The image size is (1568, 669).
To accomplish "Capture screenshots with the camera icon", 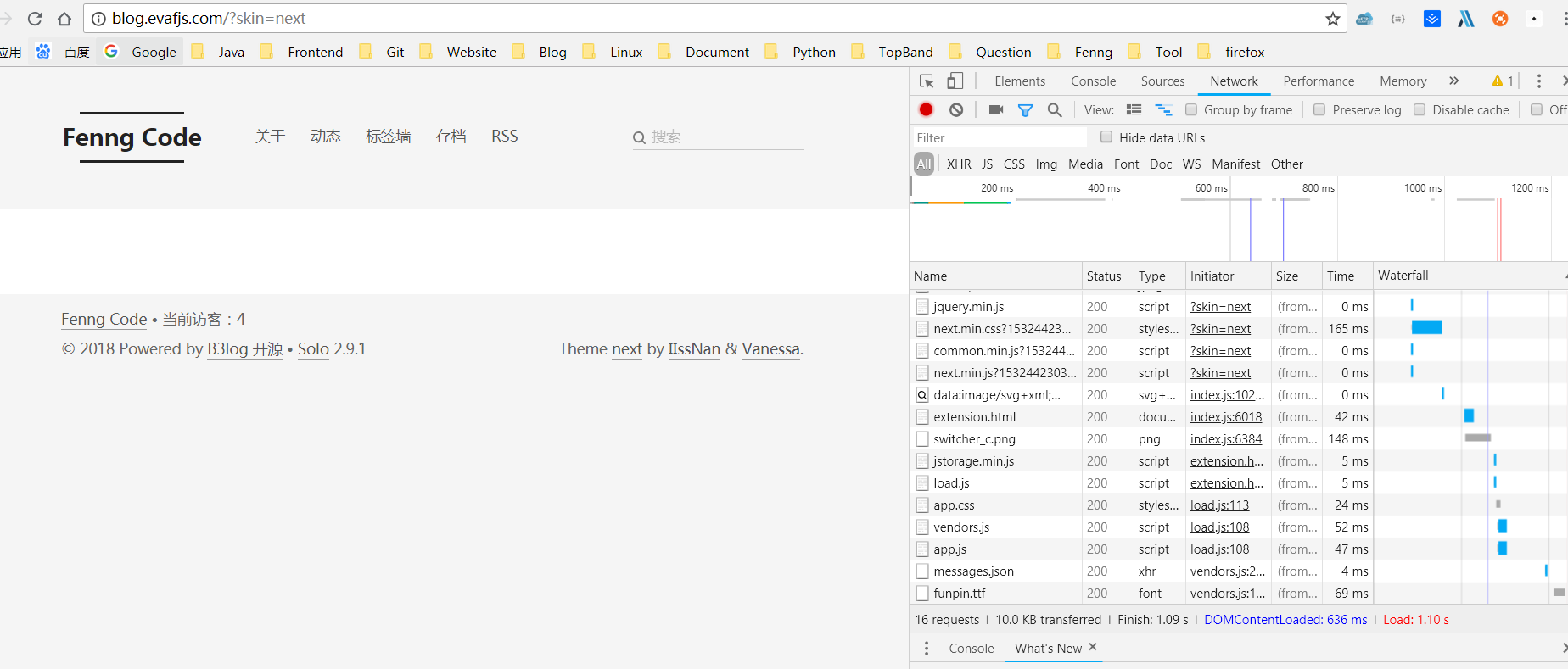I will click(996, 109).
